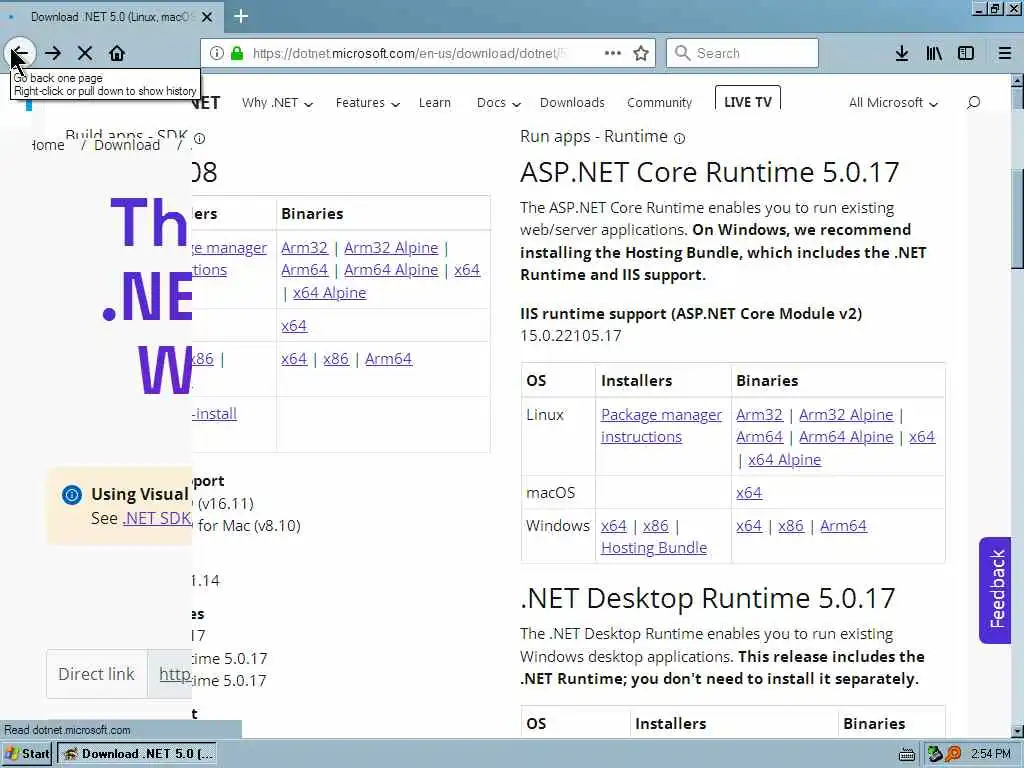Go back one page with the back arrow
The width and height of the screenshot is (1024, 768).
pos(20,53)
